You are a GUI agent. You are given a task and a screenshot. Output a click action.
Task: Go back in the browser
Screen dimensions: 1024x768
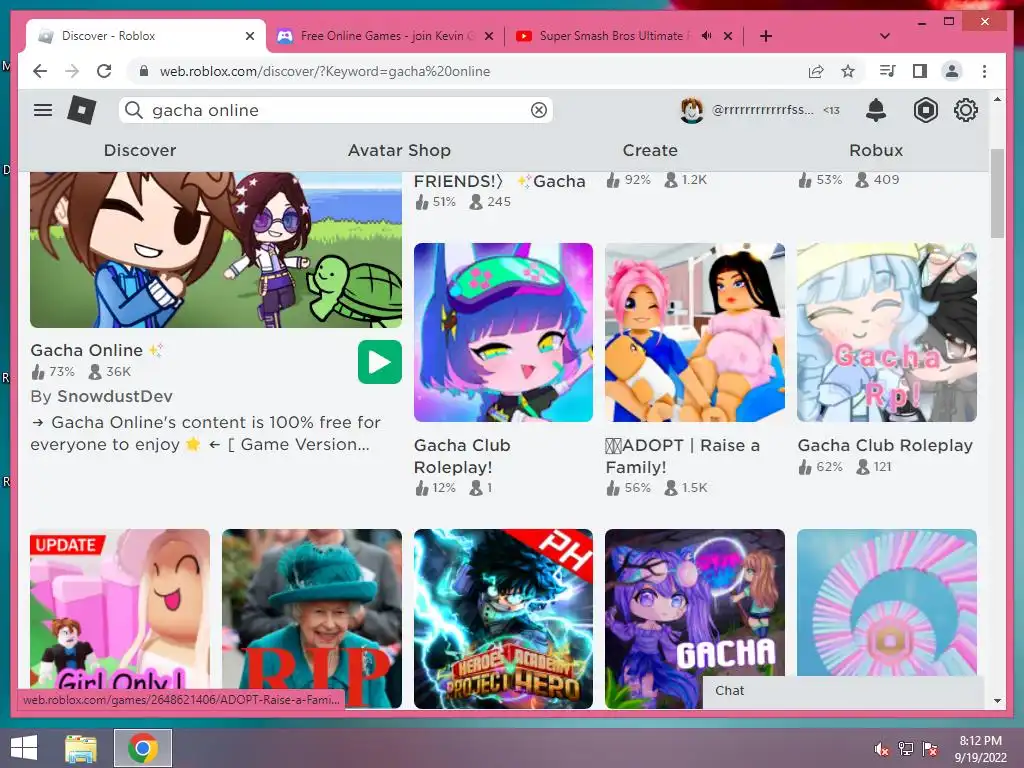[x=40, y=71]
